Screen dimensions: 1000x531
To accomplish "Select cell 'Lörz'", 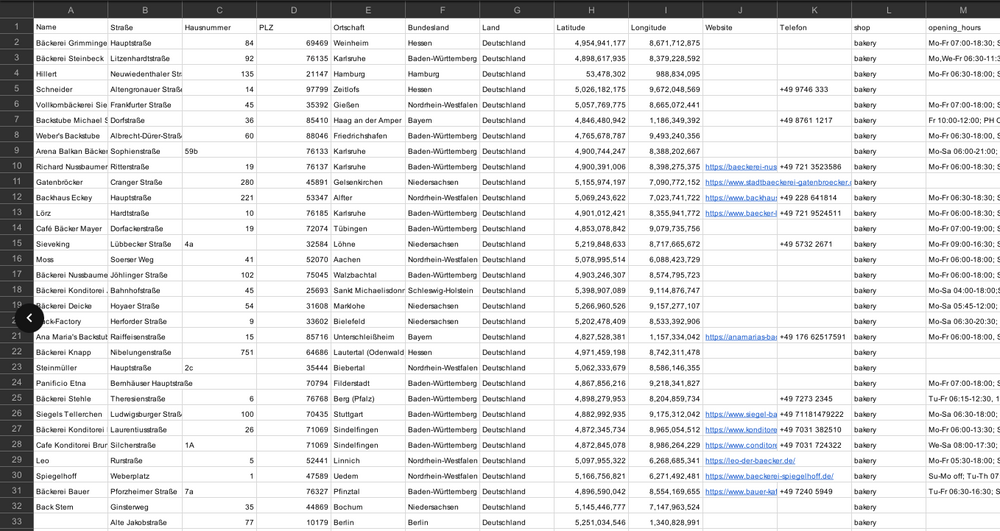I will click(71, 213).
